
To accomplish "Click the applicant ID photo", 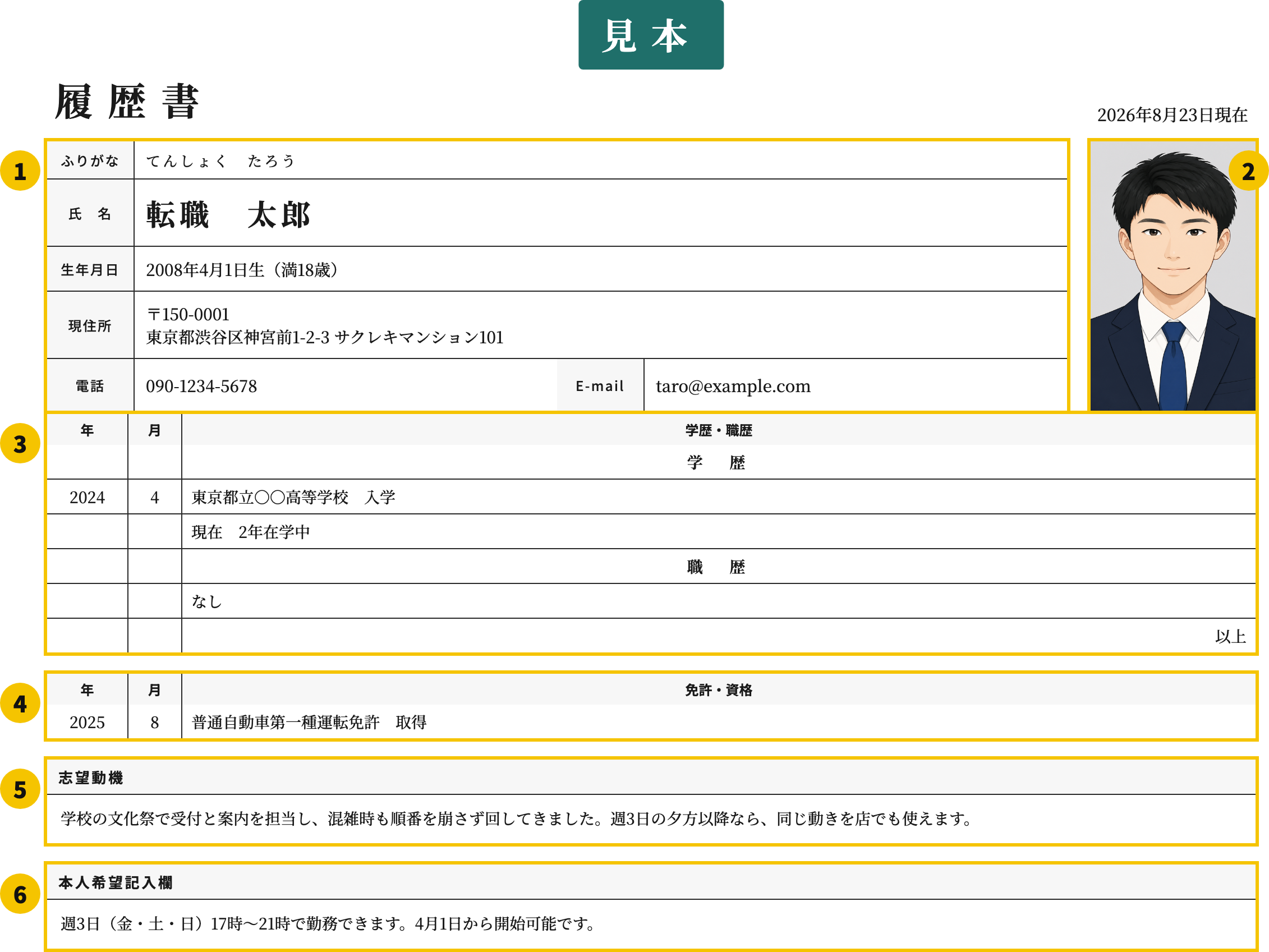I will [1173, 276].
